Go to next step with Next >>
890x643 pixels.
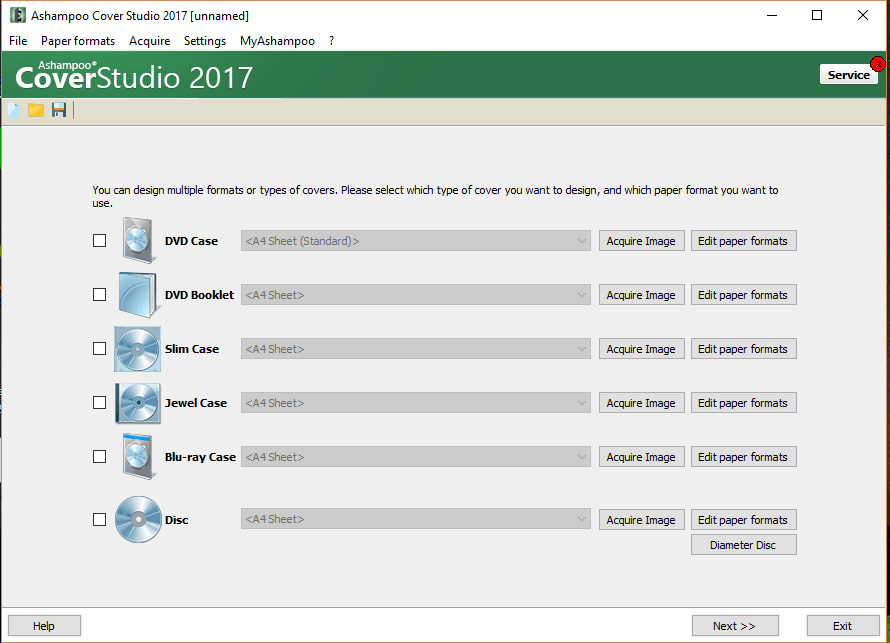[735, 625]
